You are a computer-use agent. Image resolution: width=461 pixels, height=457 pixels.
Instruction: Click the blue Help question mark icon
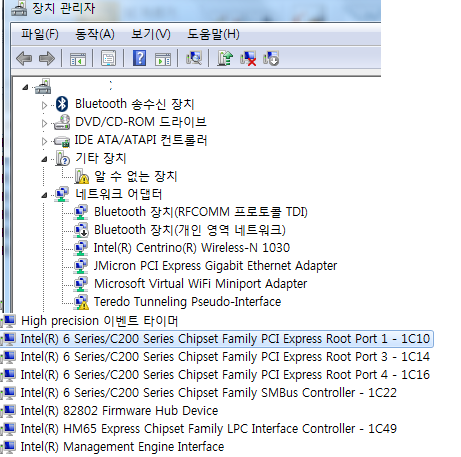pyautogui.click(x=139, y=58)
